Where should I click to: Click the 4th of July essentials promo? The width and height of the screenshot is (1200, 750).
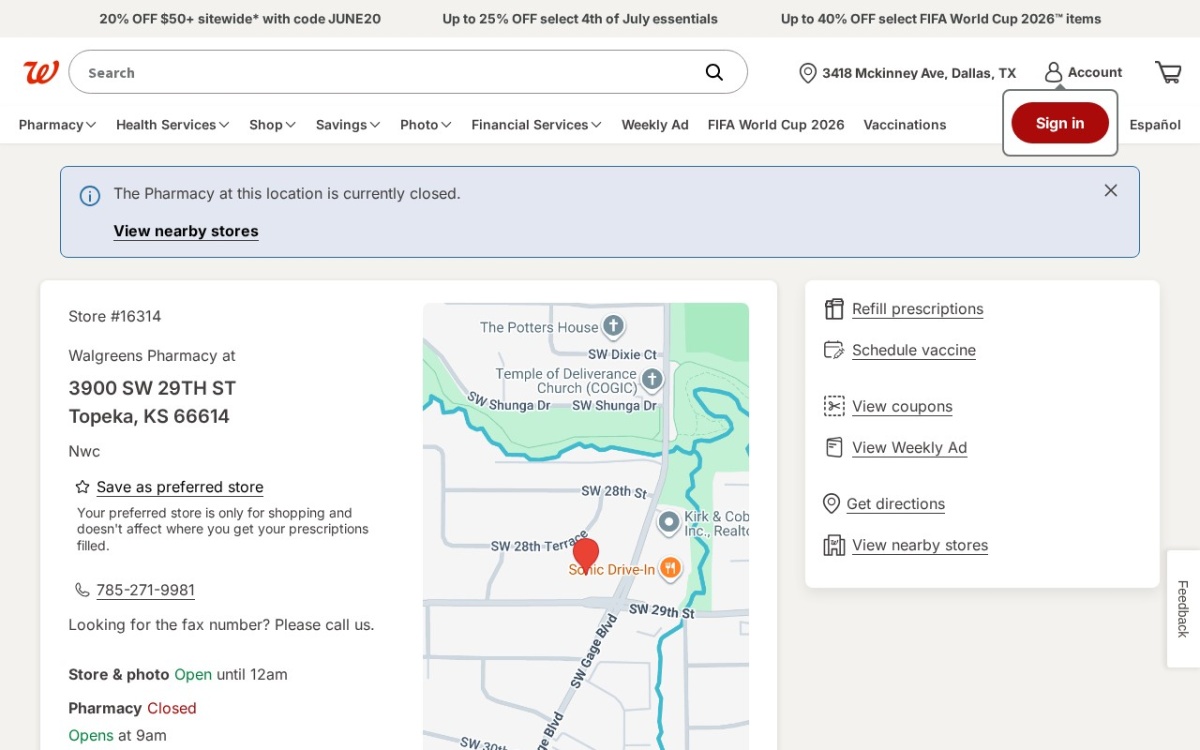[580, 19]
